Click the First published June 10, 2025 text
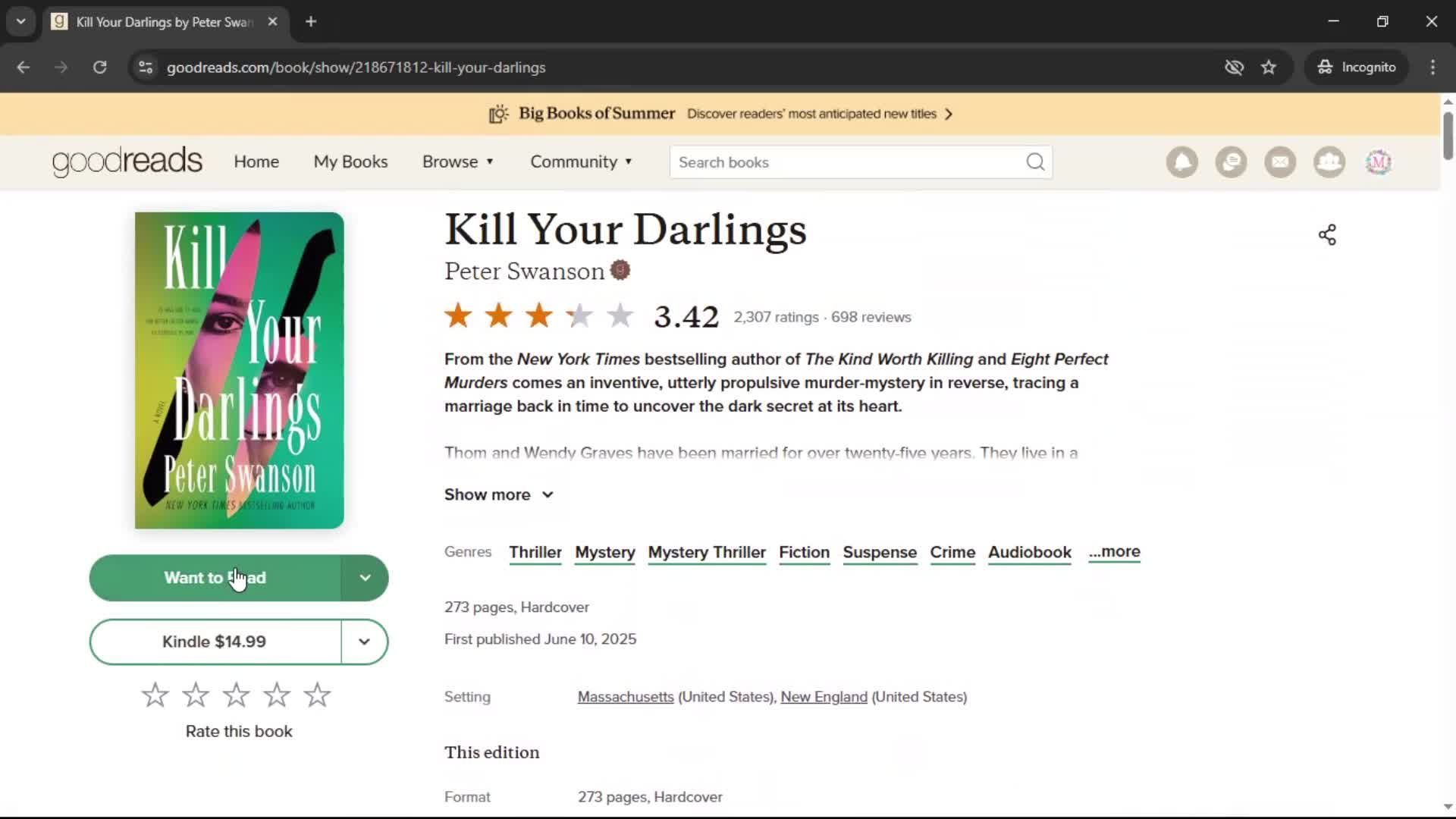The height and width of the screenshot is (819, 1456). coord(540,639)
